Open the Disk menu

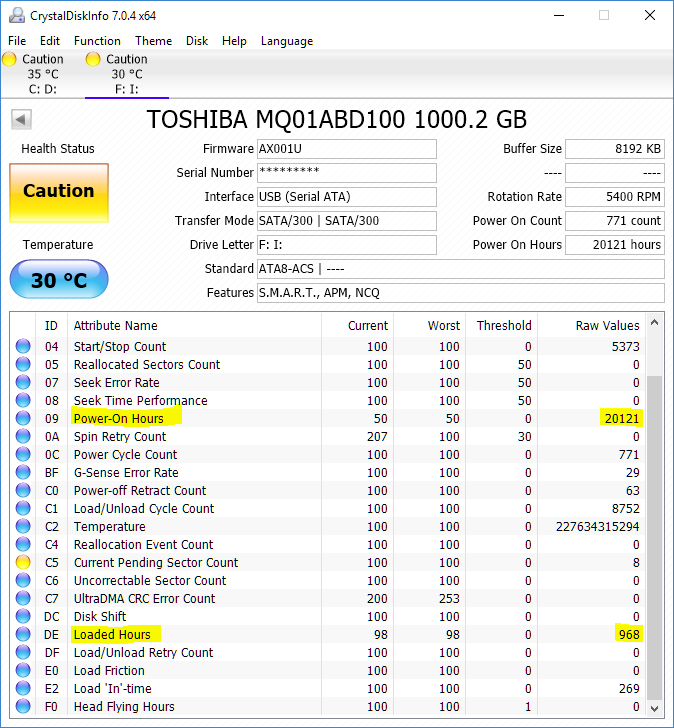click(x=197, y=41)
